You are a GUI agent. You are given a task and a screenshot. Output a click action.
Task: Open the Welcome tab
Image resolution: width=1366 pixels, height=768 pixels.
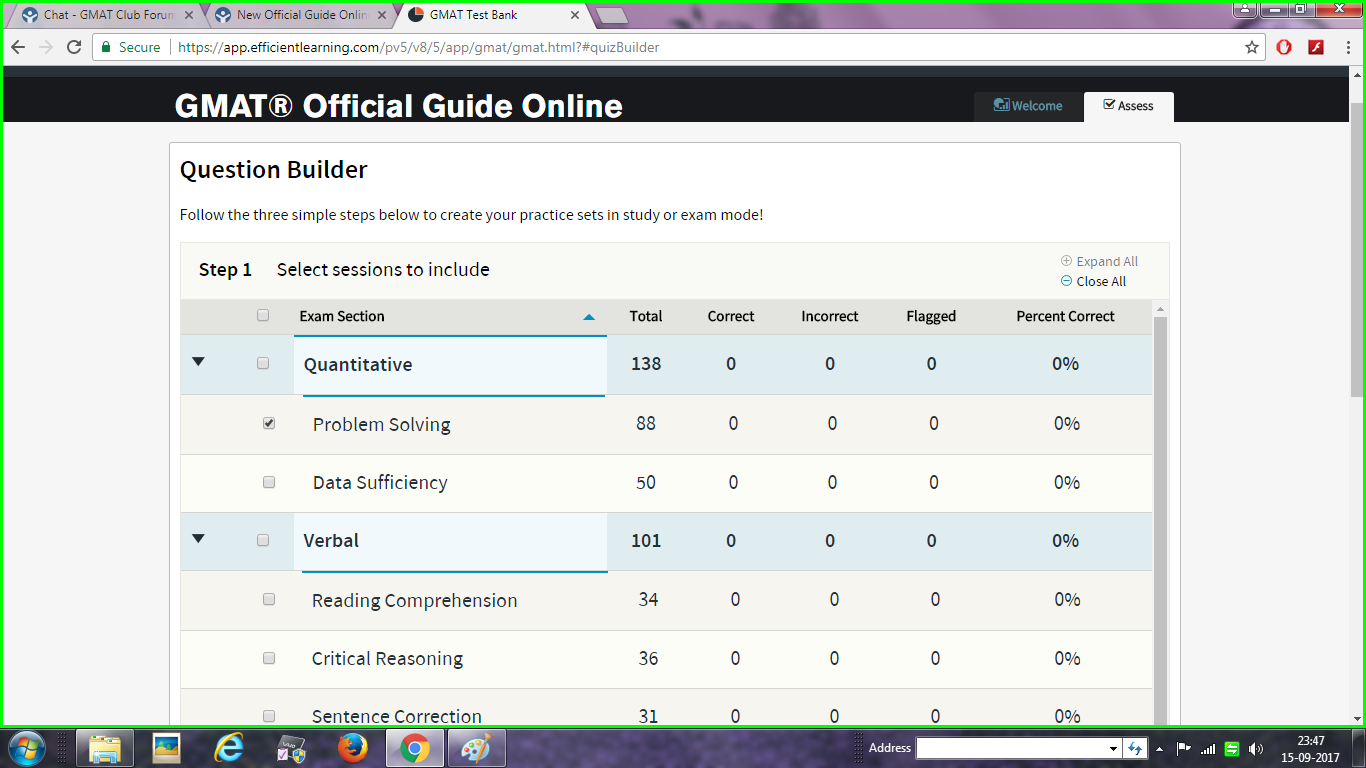click(x=1028, y=106)
